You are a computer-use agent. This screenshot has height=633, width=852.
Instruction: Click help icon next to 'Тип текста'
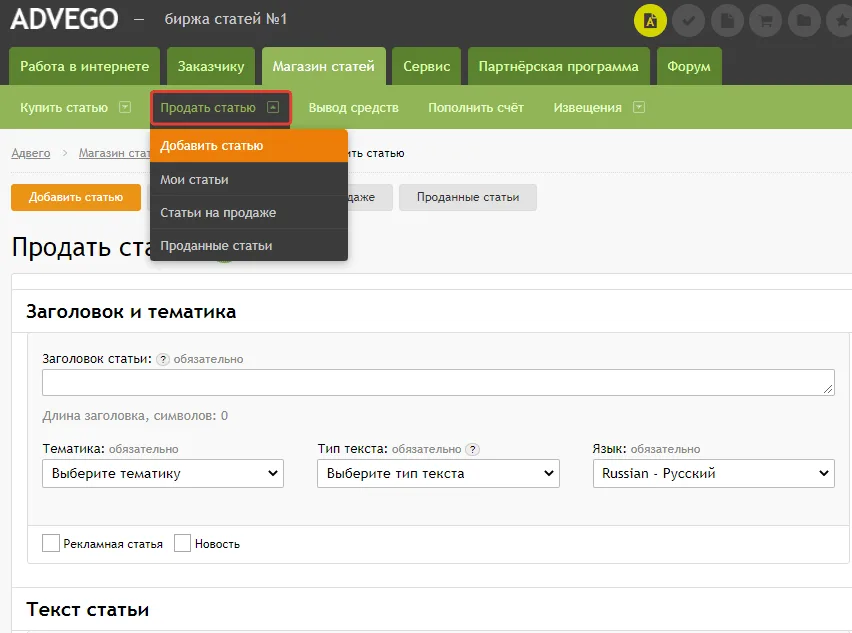click(x=473, y=449)
